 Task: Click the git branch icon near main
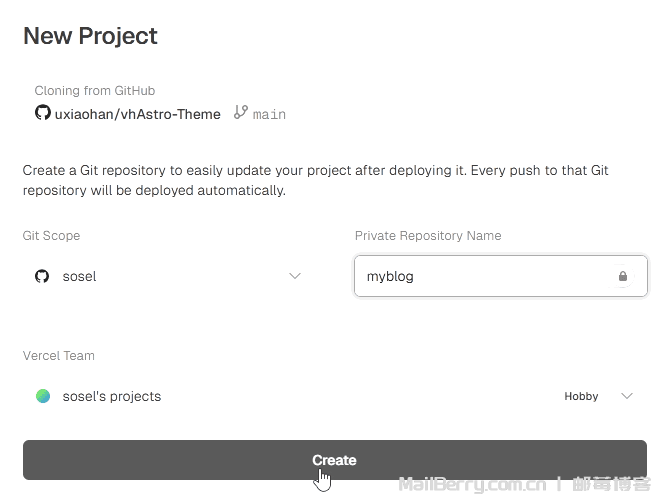point(241,112)
